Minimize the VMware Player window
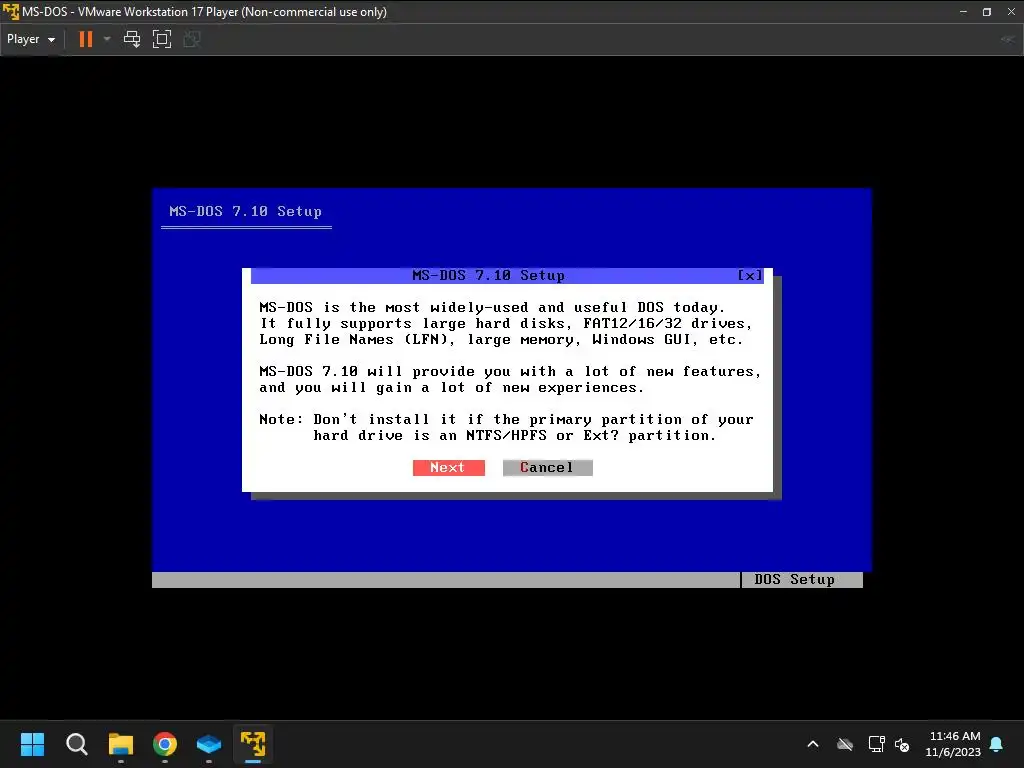Viewport: 1024px width, 768px height. (963, 12)
